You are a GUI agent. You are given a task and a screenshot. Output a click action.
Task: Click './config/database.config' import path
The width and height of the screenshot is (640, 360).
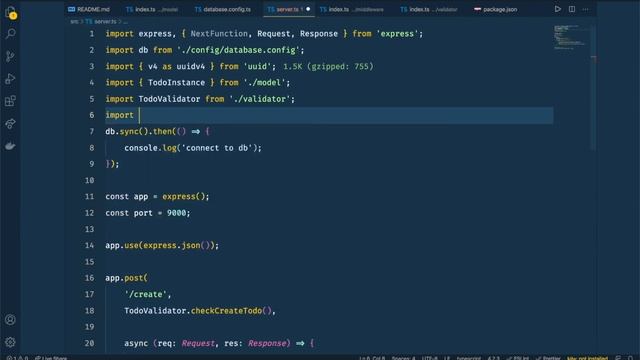click(238, 50)
